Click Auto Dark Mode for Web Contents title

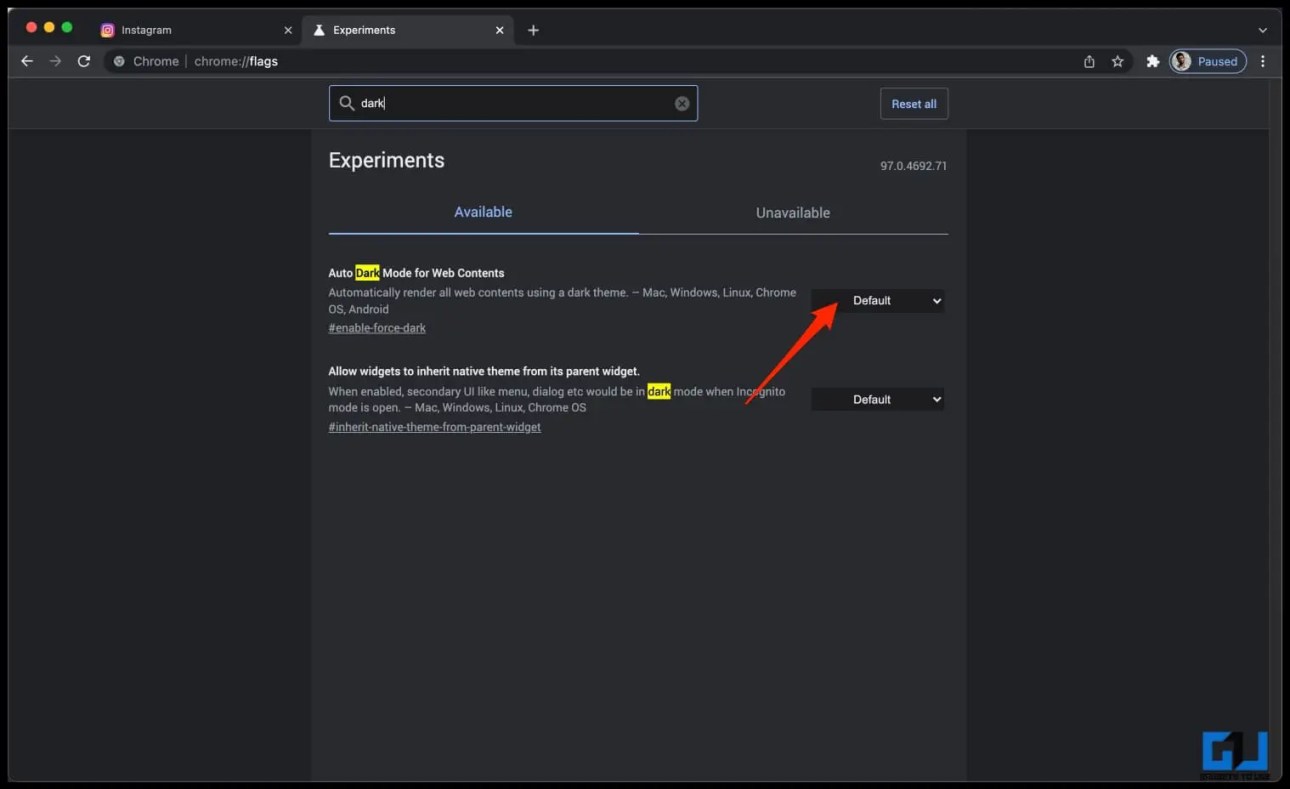click(x=417, y=273)
